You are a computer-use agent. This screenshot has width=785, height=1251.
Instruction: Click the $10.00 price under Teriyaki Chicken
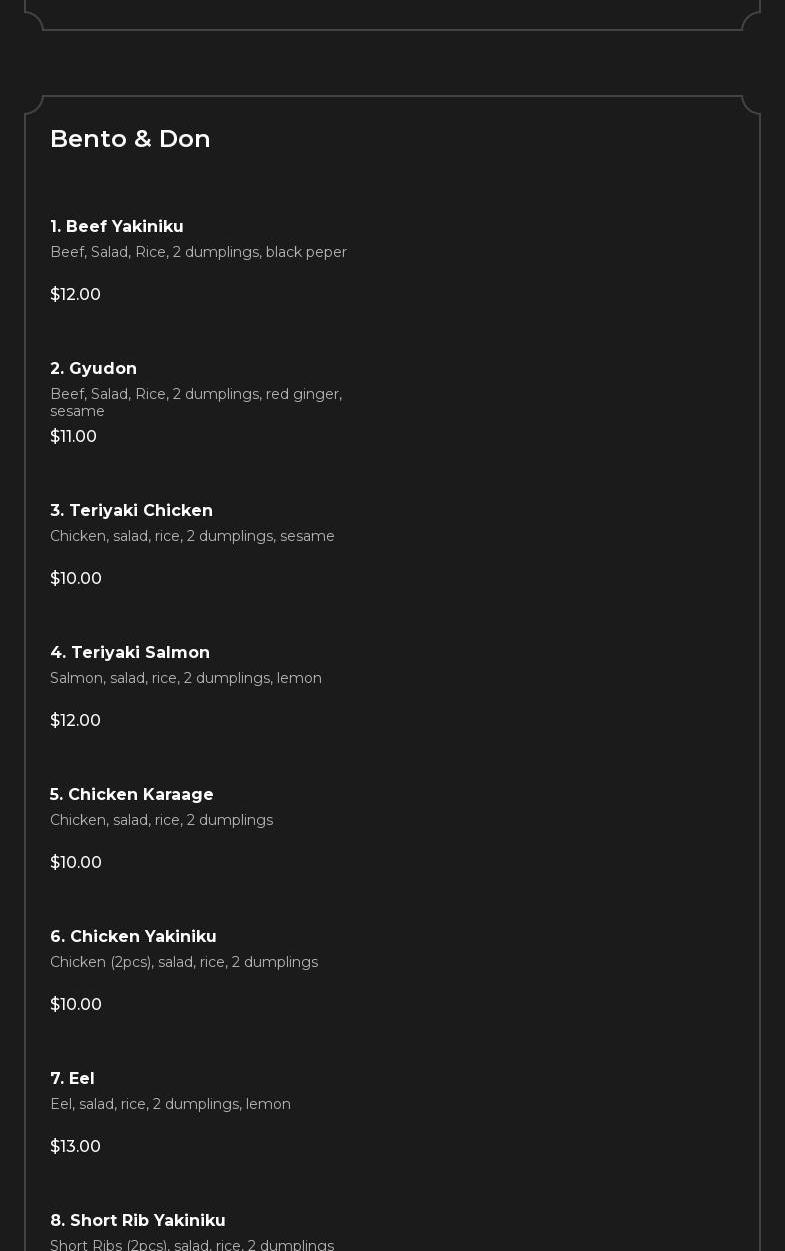76,579
